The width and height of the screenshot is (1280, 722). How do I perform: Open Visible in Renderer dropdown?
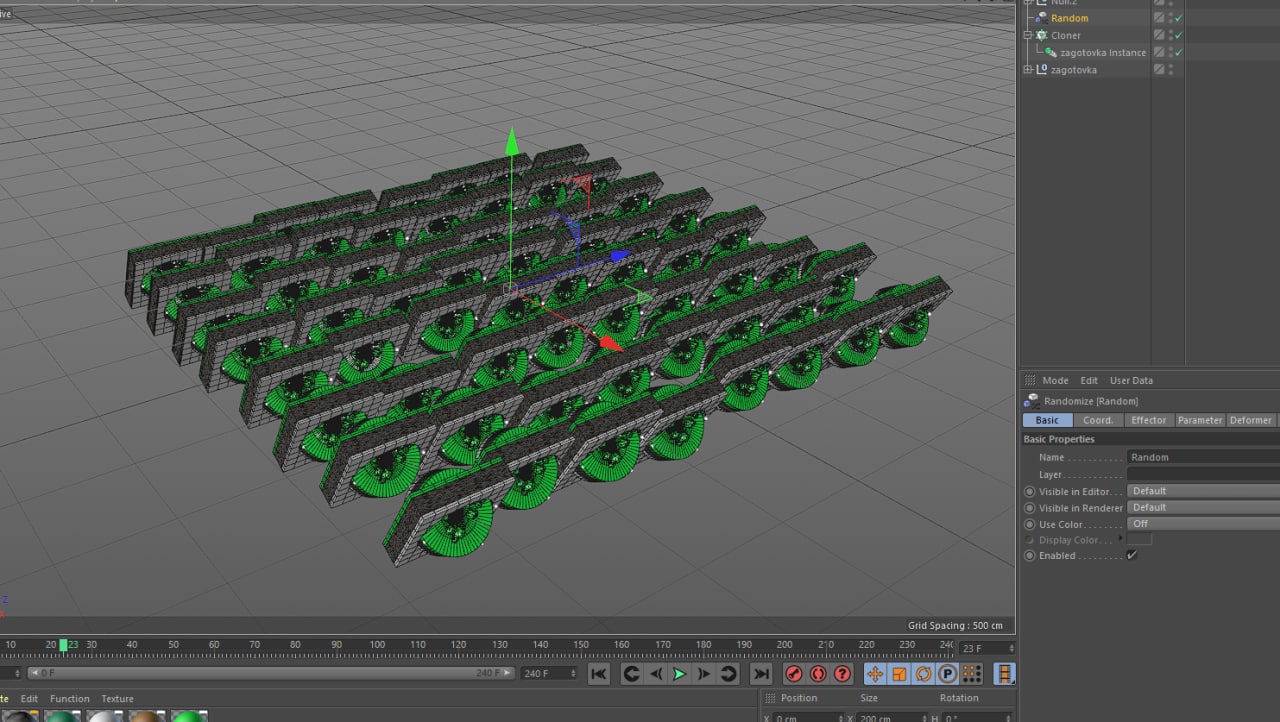coord(1203,507)
